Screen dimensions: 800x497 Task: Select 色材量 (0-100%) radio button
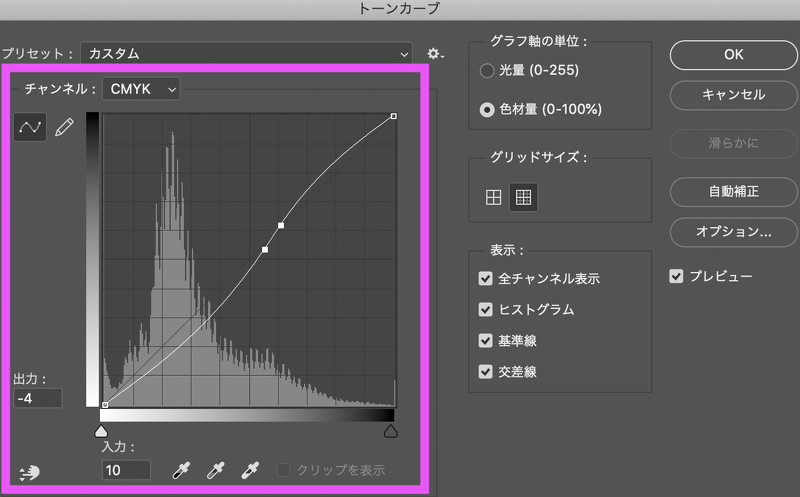pyautogui.click(x=487, y=110)
